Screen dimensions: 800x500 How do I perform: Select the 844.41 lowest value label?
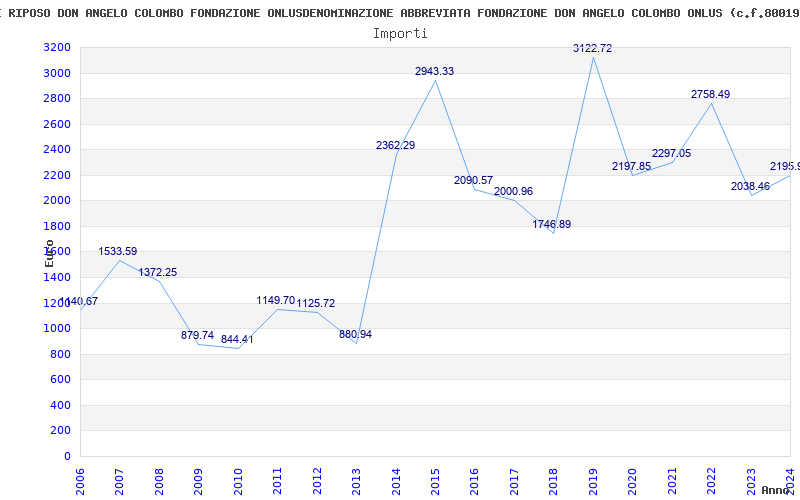point(237,340)
